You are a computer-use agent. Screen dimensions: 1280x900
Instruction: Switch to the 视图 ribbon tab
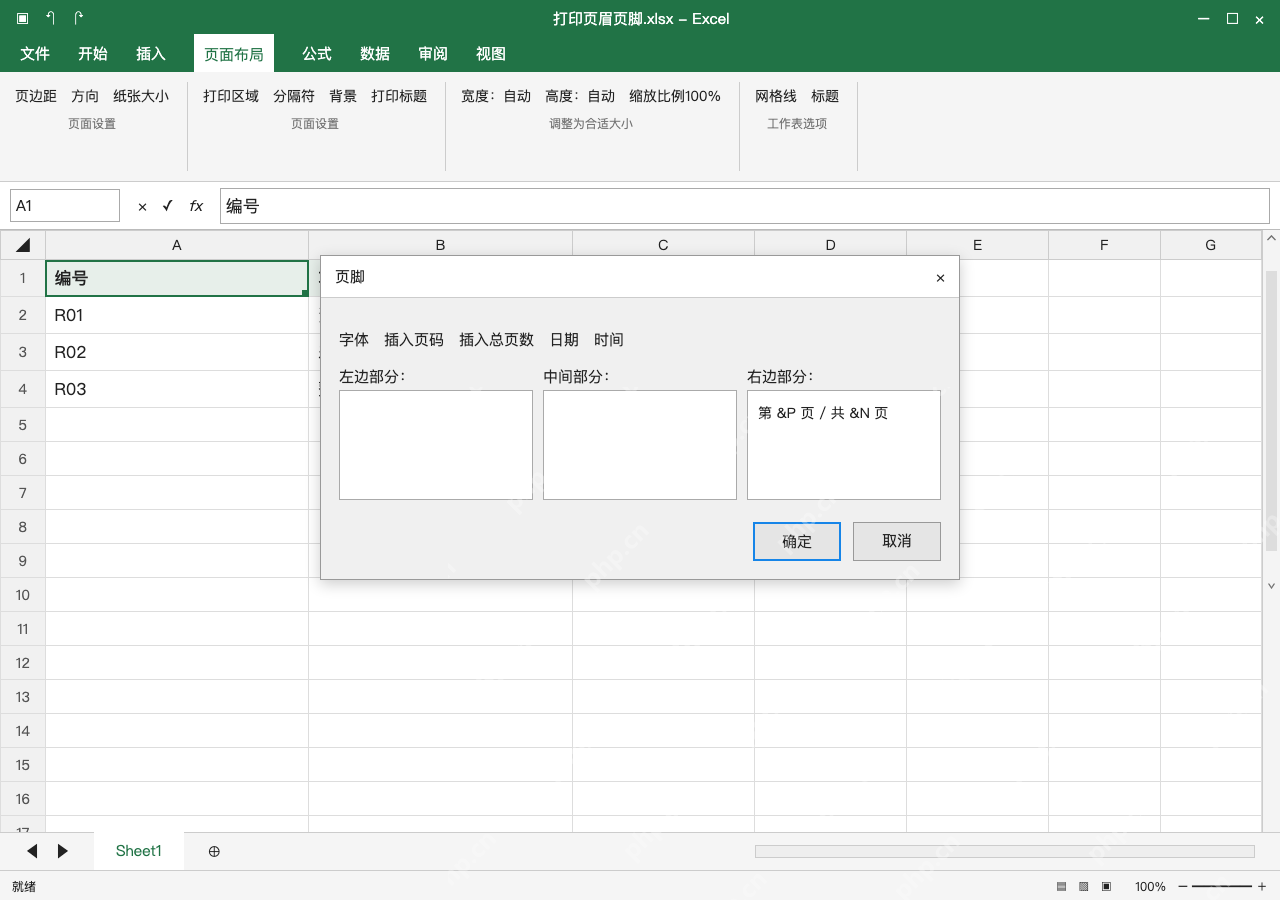(x=491, y=54)
